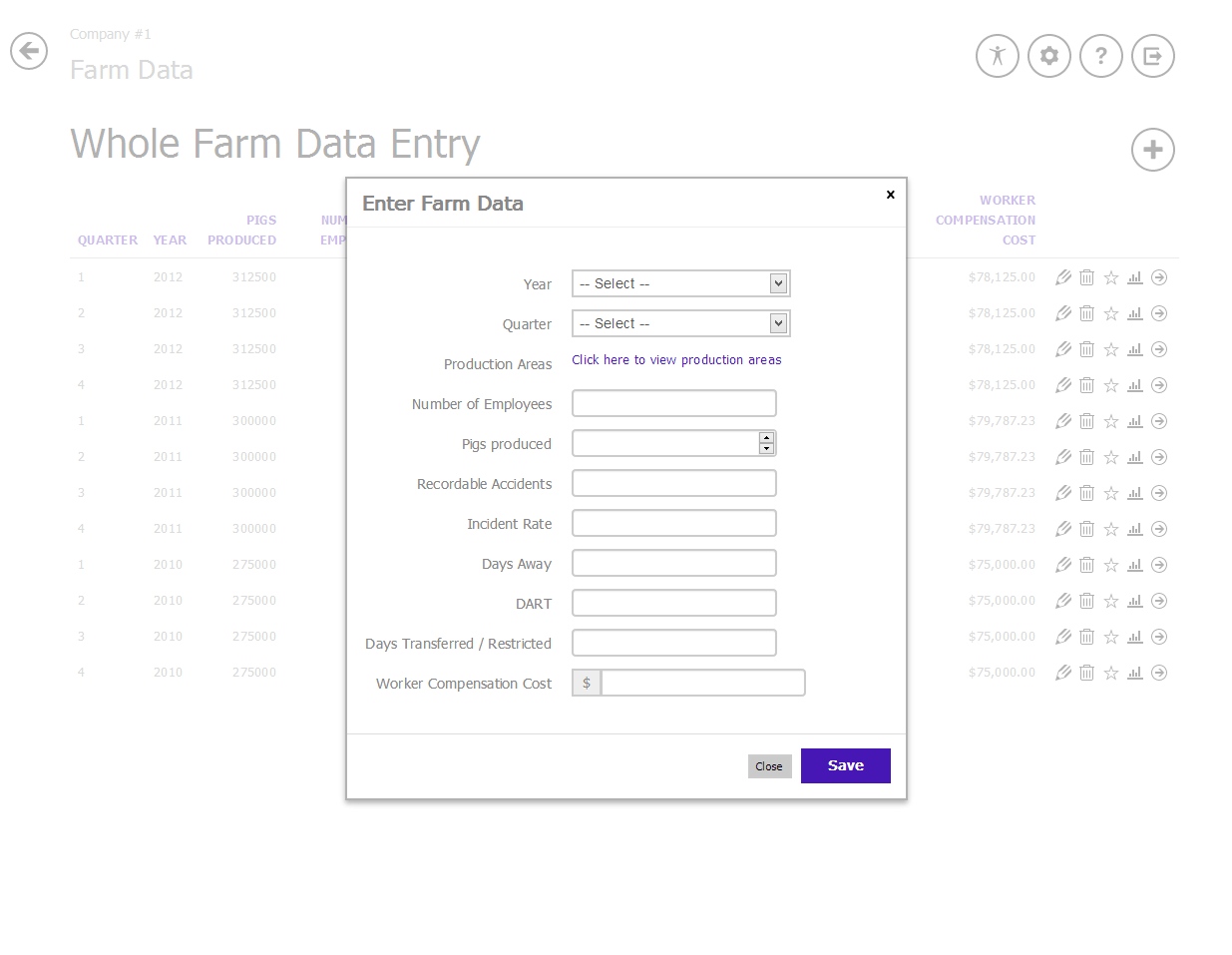Click here to view production areas link
Screen dimensions: 1232x955
(x=676, y=360)
